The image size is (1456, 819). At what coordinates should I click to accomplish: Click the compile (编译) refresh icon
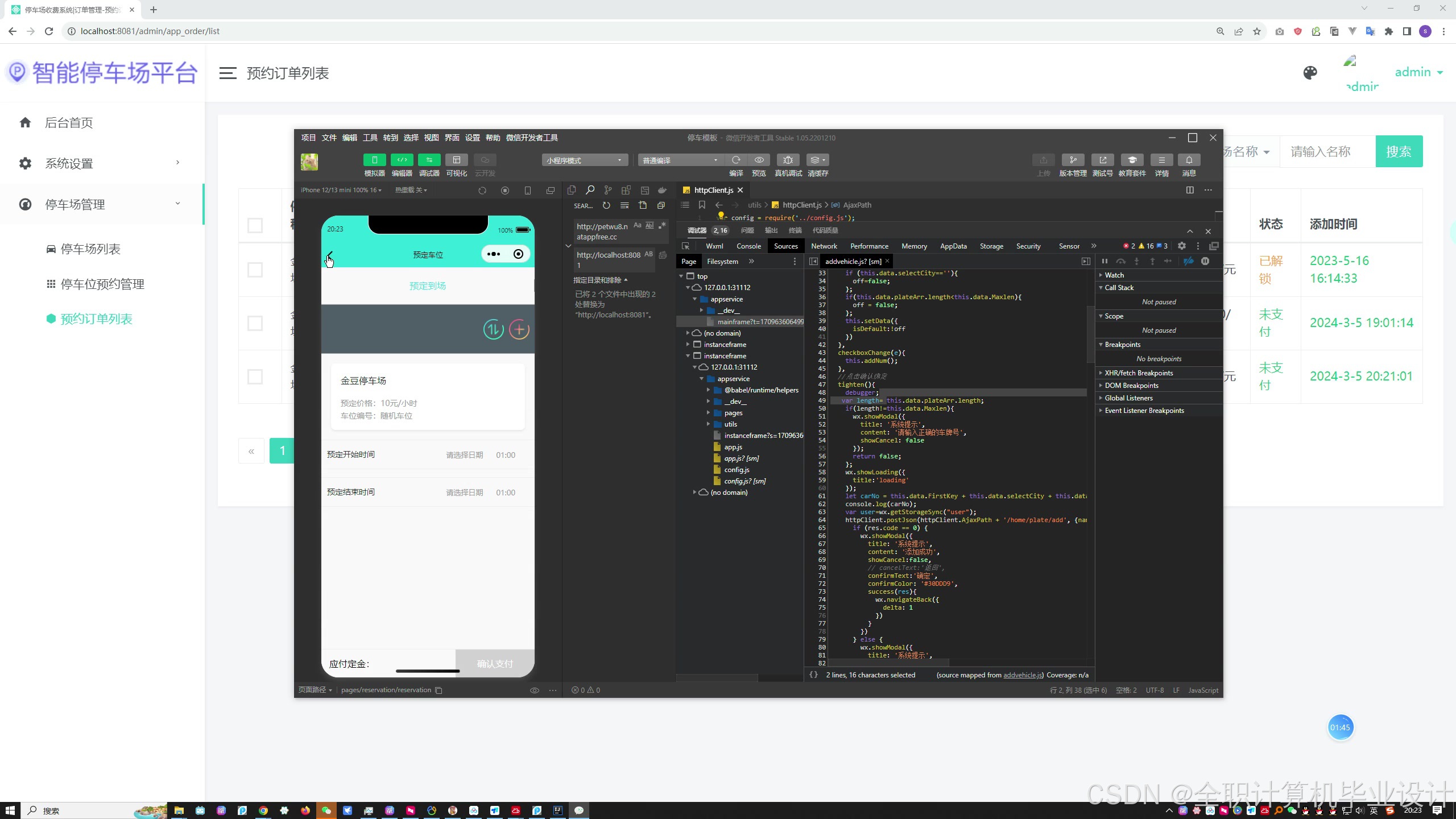(736, 160)
